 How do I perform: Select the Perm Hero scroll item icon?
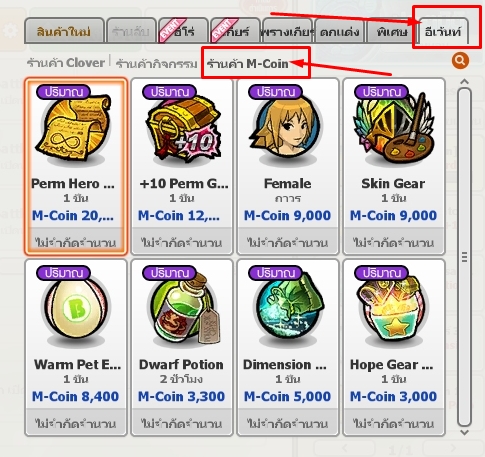(x=76, y=131)
